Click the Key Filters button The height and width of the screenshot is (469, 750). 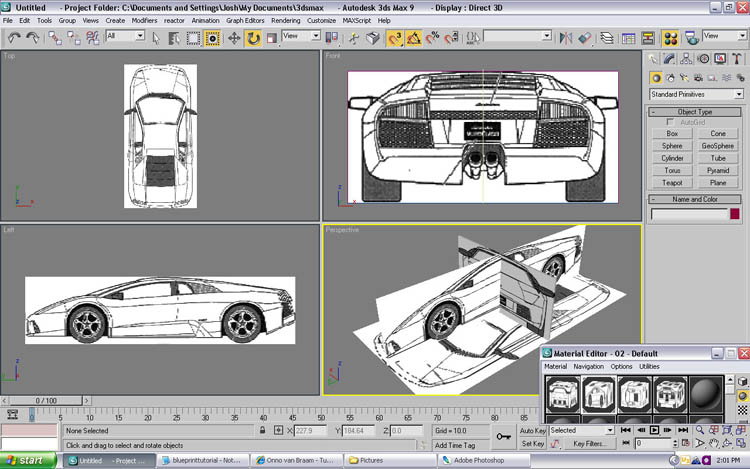(588, 443)
